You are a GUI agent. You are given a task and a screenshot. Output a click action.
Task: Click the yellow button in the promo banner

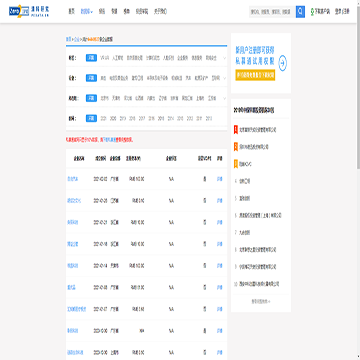click(x=255, y=75)
